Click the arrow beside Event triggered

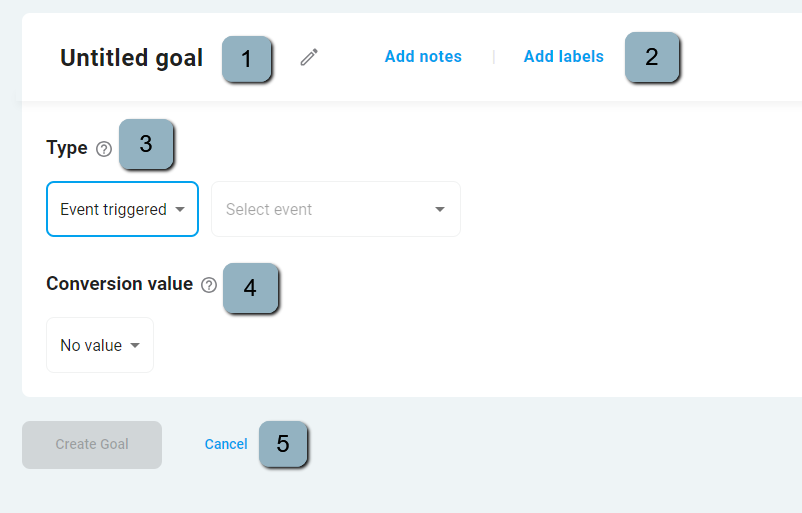(x=180, y=209)
